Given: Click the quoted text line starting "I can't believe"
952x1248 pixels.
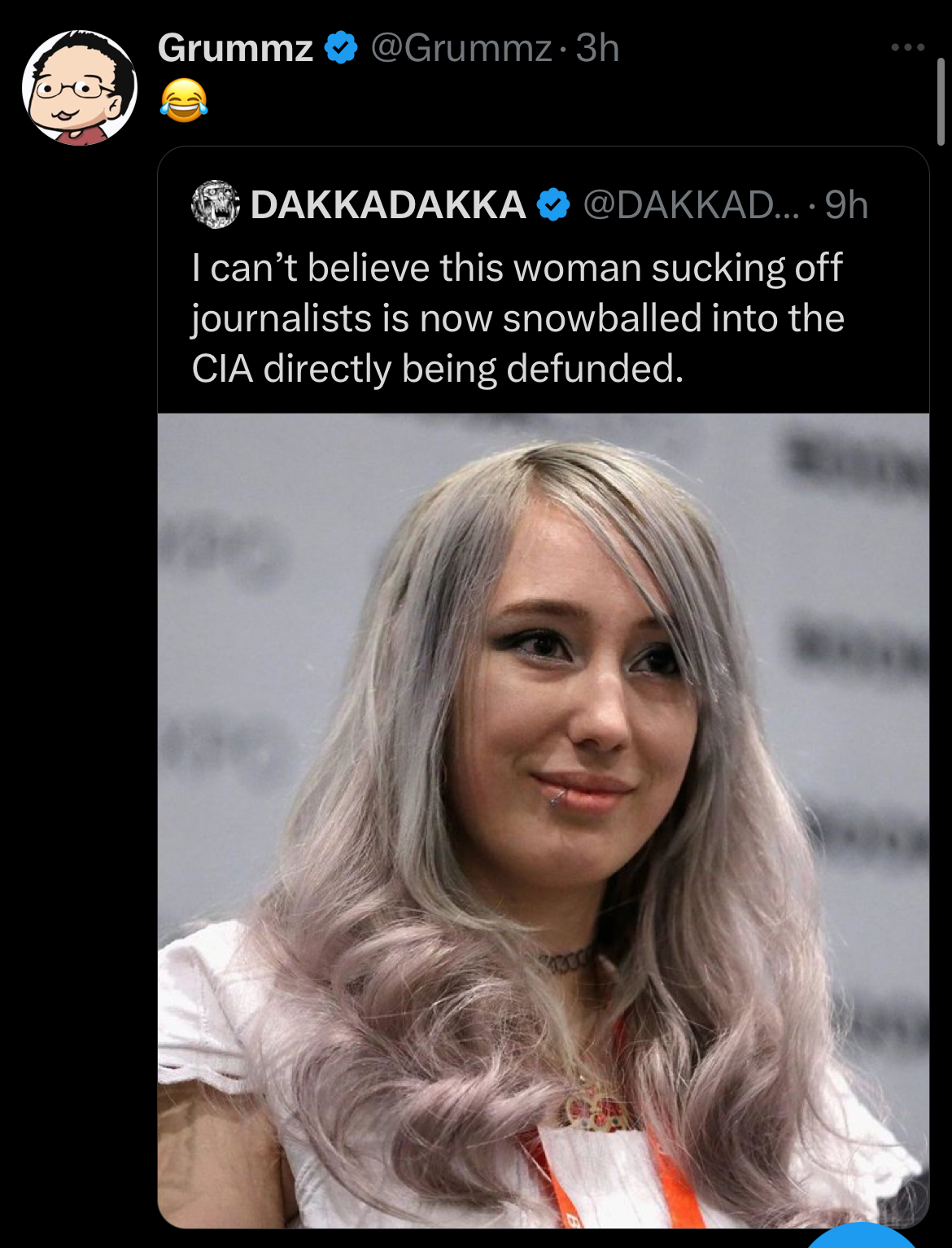Looking at the screenshot, I should (x=517, y=268).
